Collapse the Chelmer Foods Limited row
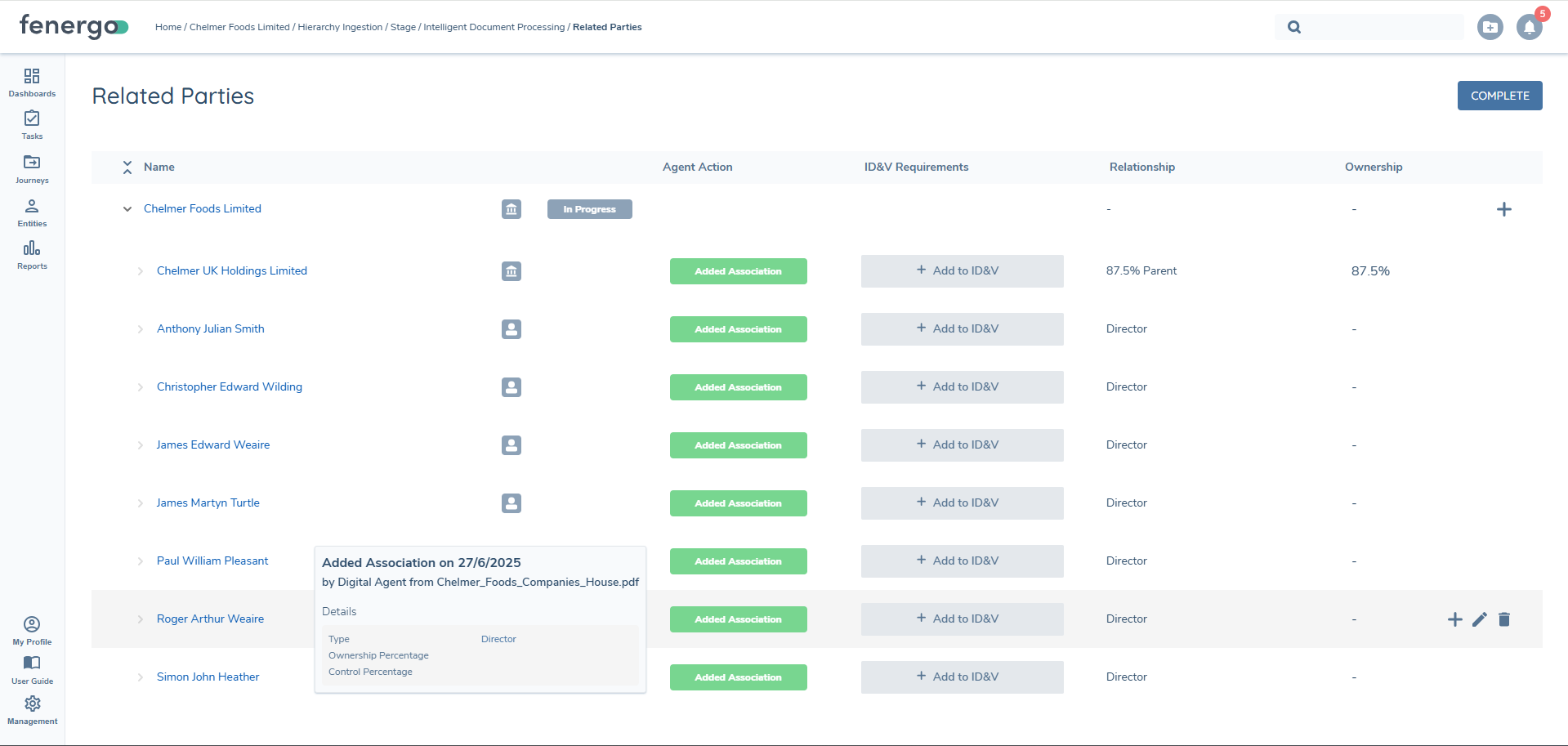 coord(127,209)
